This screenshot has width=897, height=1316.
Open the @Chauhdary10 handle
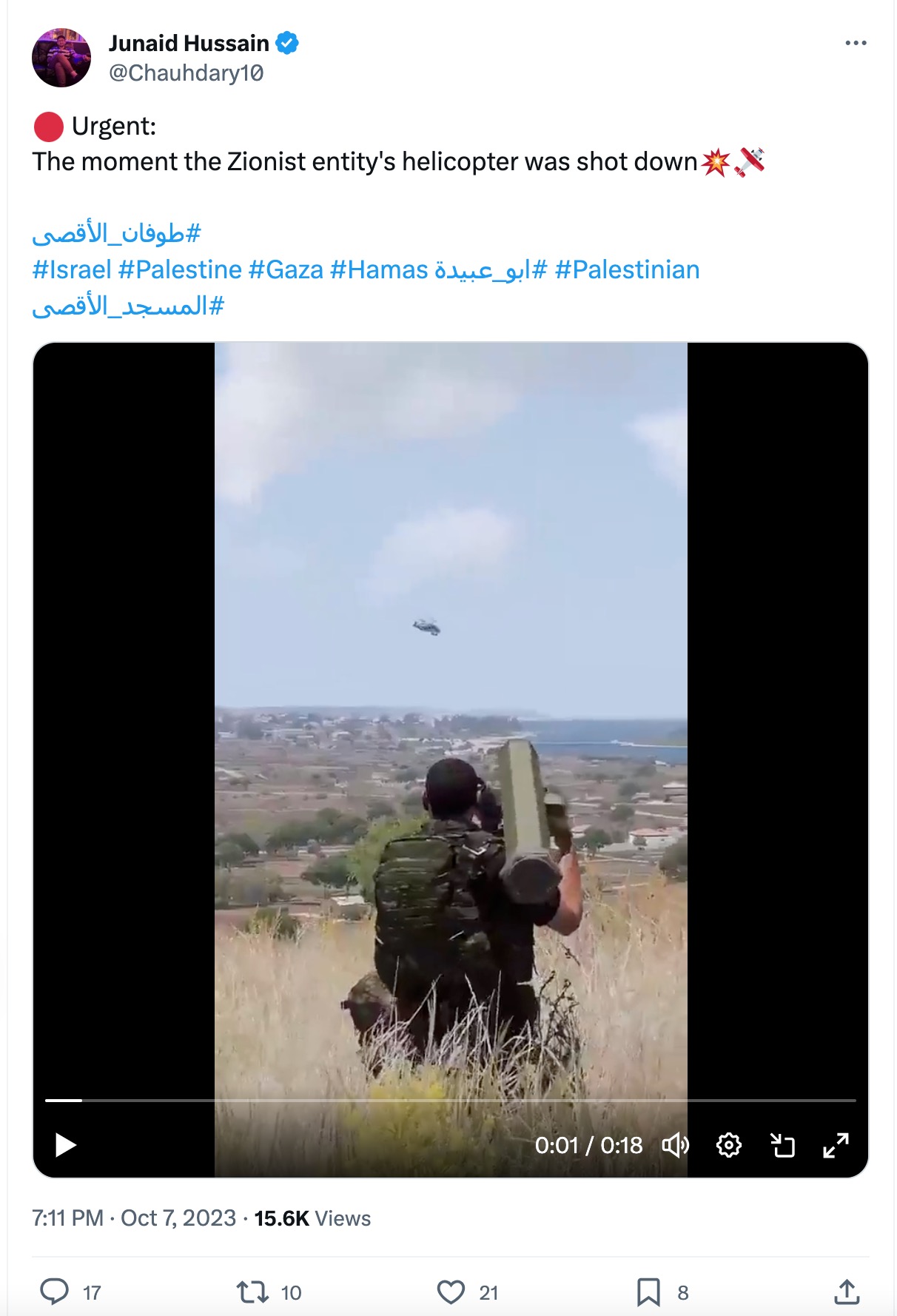[186, 73]
